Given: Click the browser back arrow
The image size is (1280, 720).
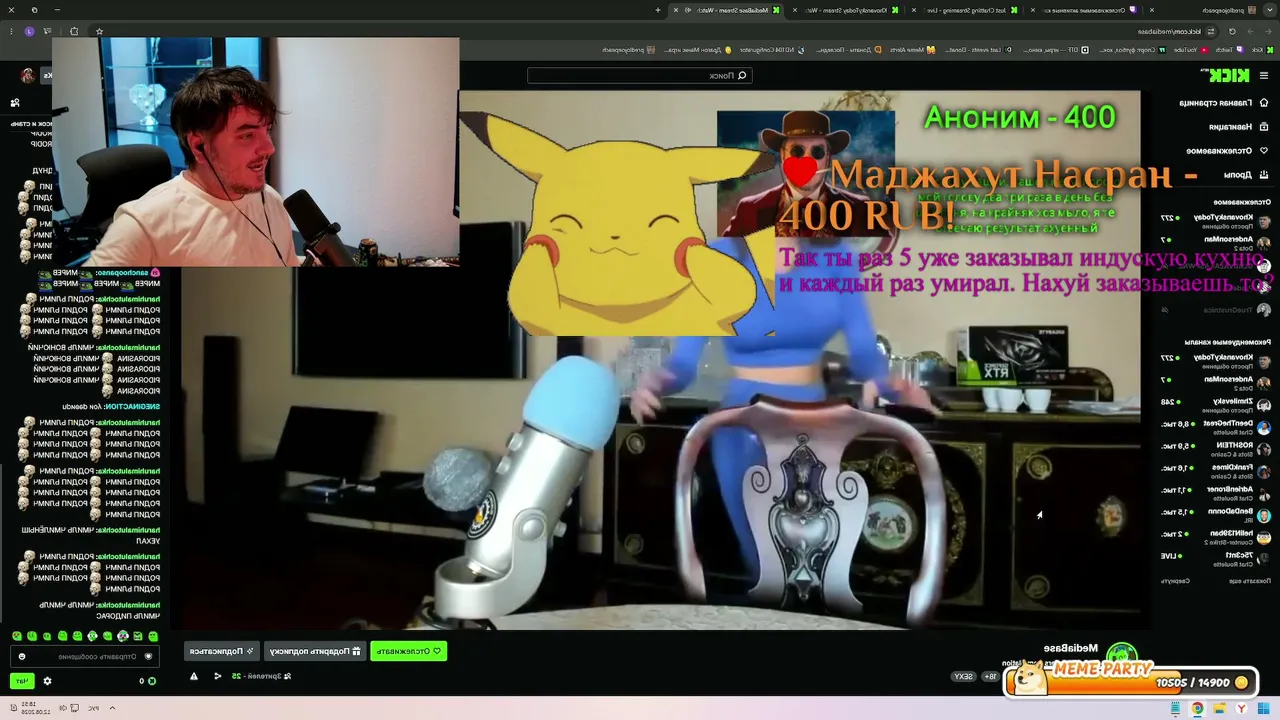Looking at the screenshot, I should click(x=1267, y=32).
